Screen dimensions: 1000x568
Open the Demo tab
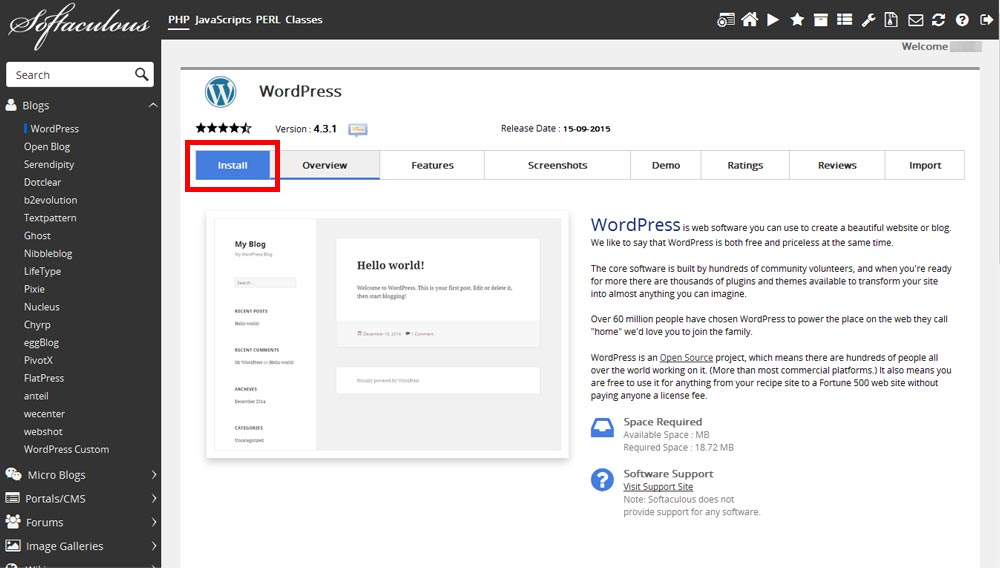pos(666,165)
